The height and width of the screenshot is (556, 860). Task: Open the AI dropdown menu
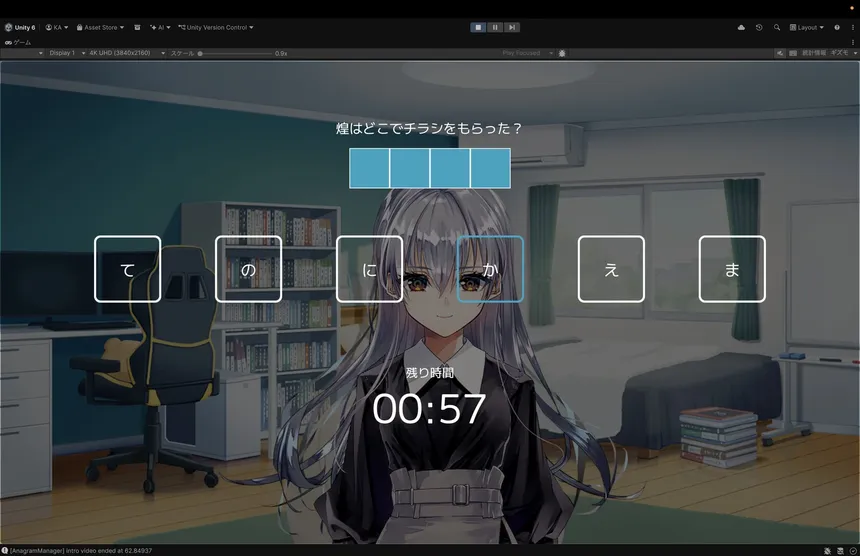point(160,27)
